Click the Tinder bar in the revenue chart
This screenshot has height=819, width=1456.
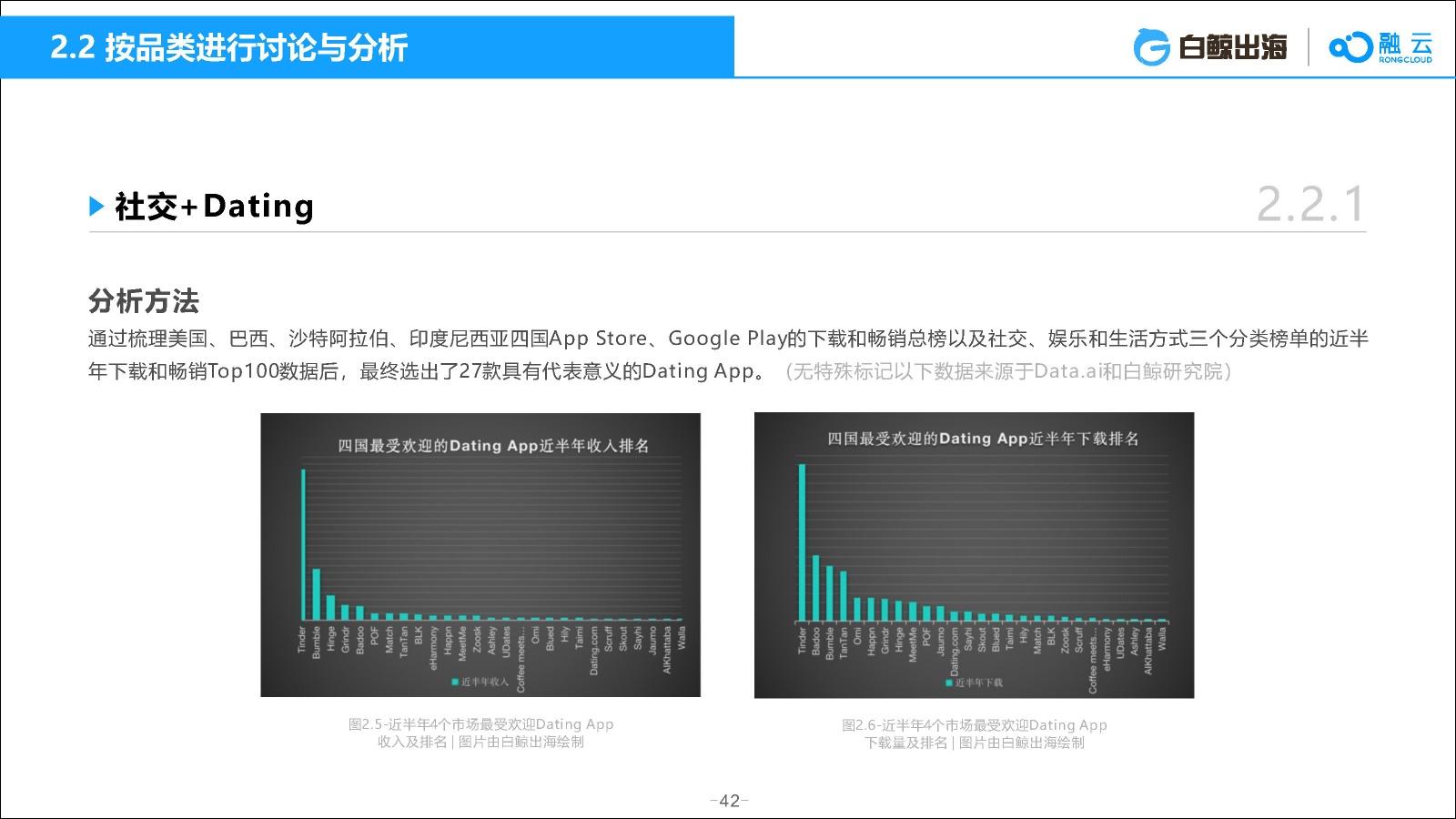click(303, 545)
